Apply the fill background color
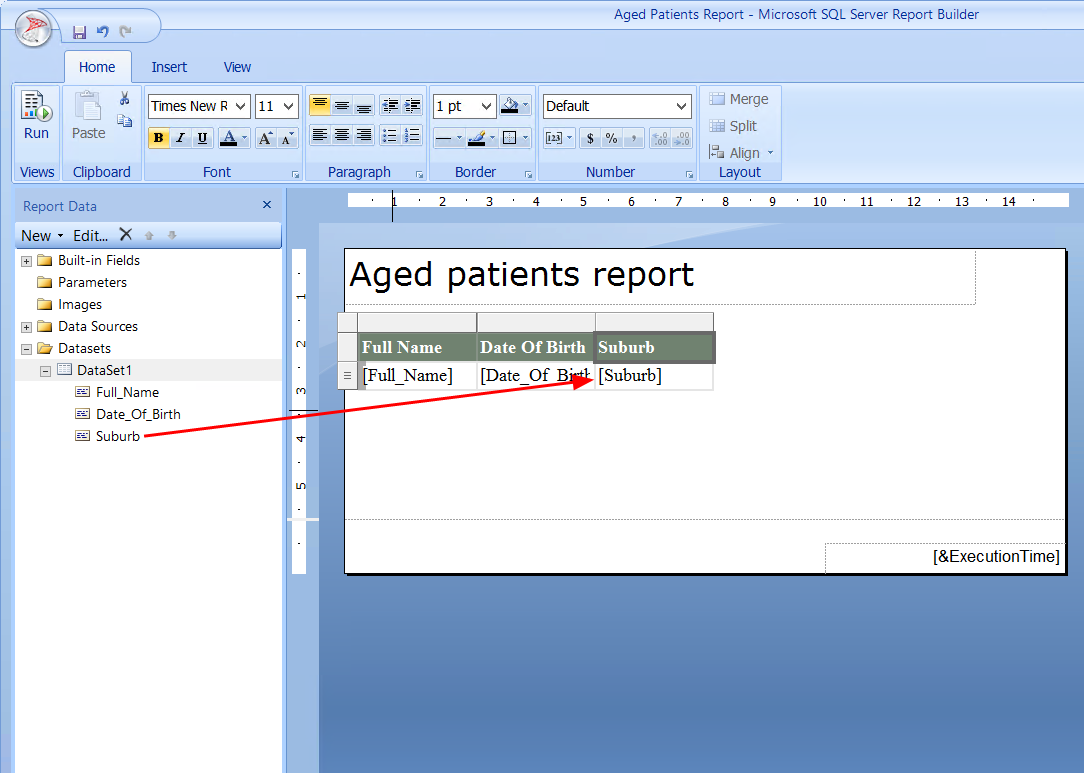 [510, 106]
